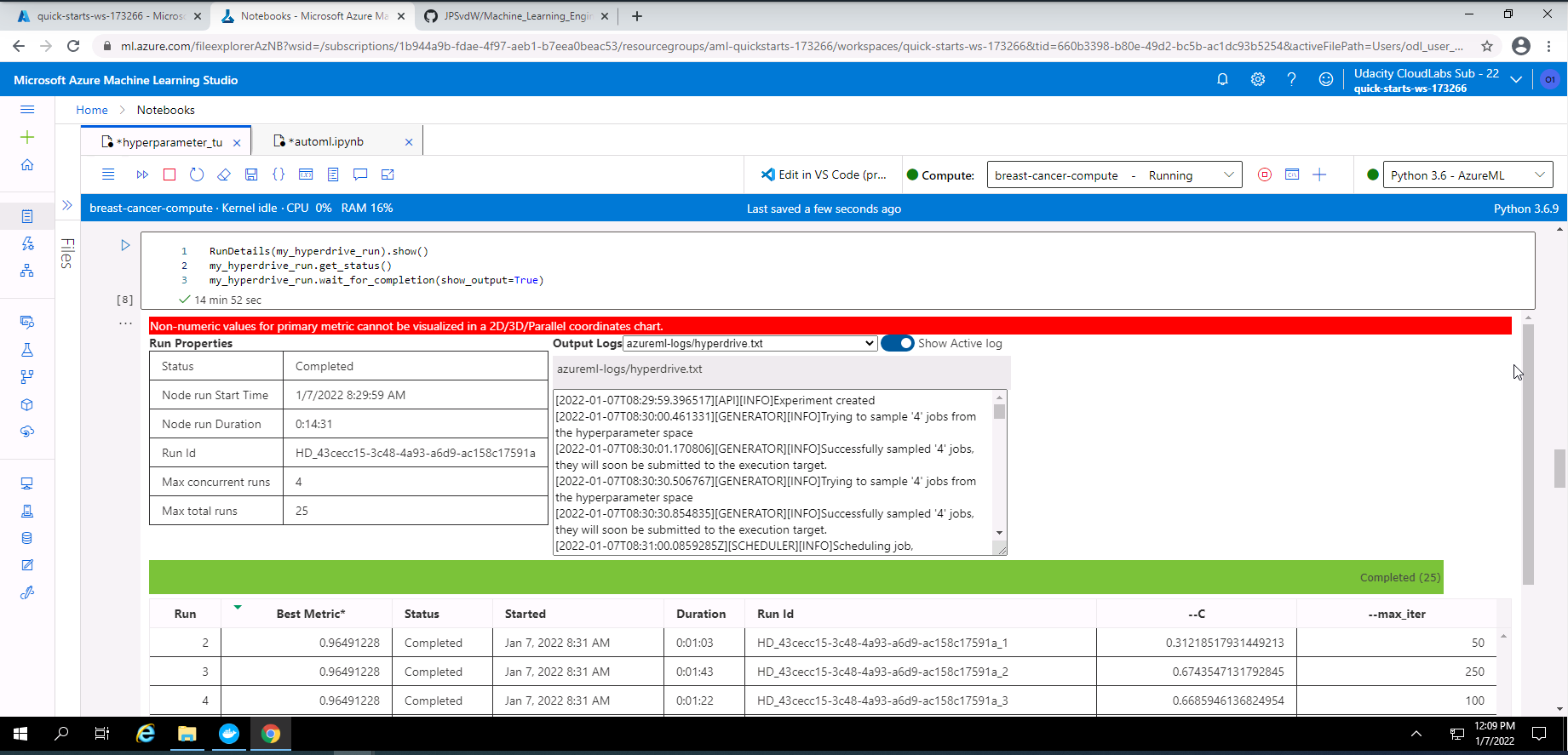Open notebook comments icon
Image resolution: width=1568 pixels, height=755 pixels.
point(360,174)
